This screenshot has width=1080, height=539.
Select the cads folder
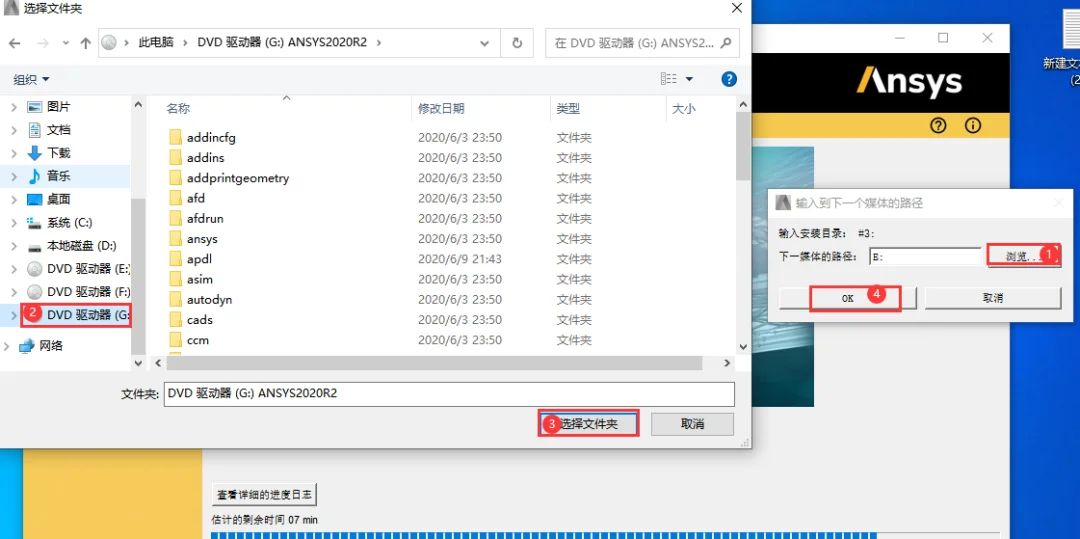[x=199, y=320]
